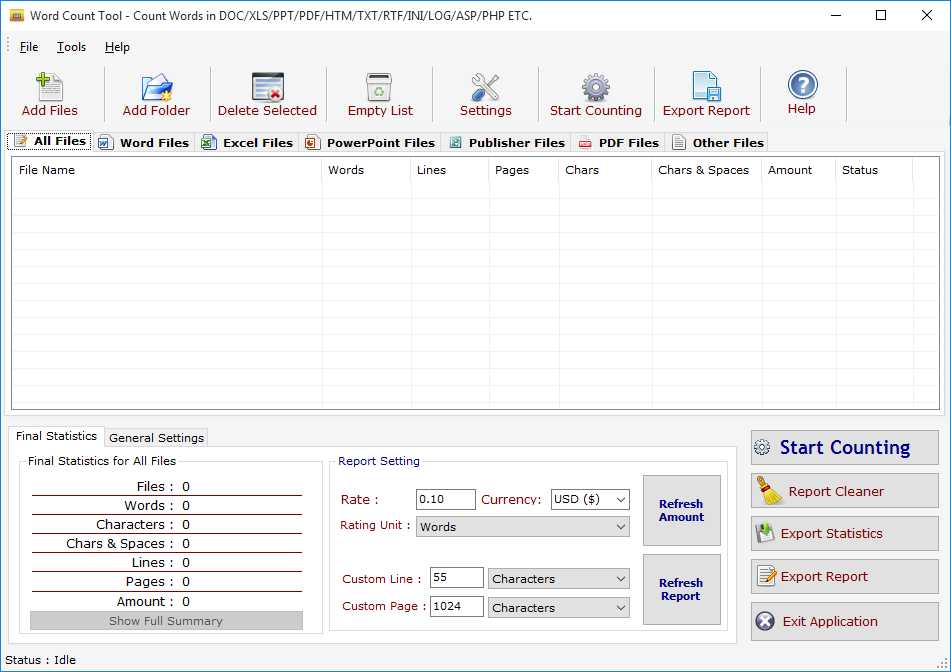This screenshot has height=672, width=951.
Task: Click the Rate input field
Action: click(x=445, y=499)
